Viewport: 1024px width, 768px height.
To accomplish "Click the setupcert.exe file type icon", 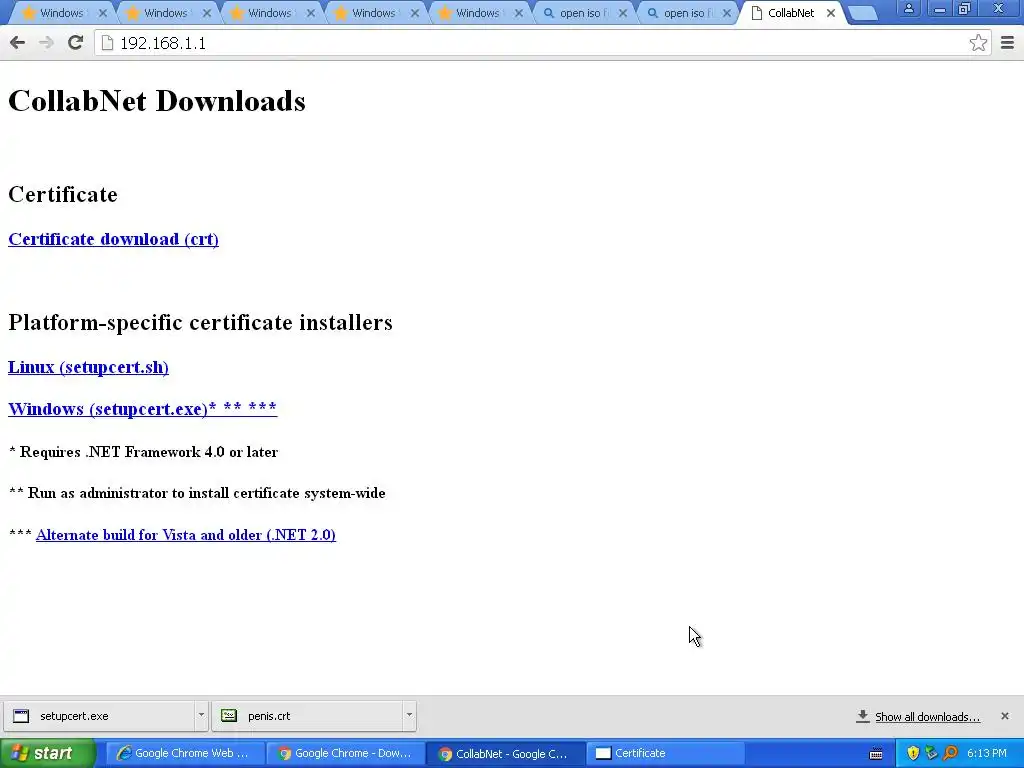I will coord(21,716).
